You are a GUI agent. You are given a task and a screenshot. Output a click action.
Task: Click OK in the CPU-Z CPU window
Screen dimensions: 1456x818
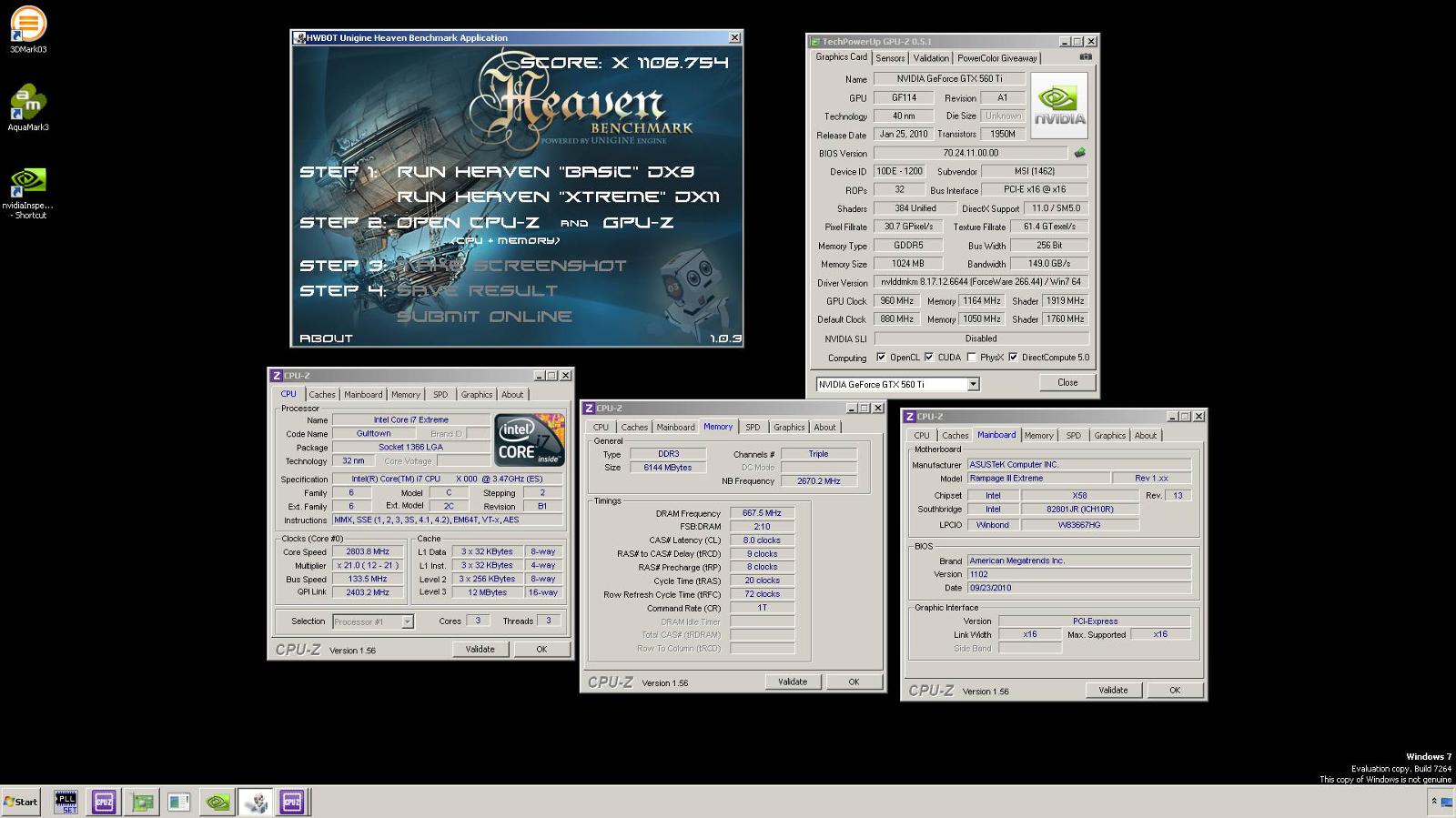(541, 649)
